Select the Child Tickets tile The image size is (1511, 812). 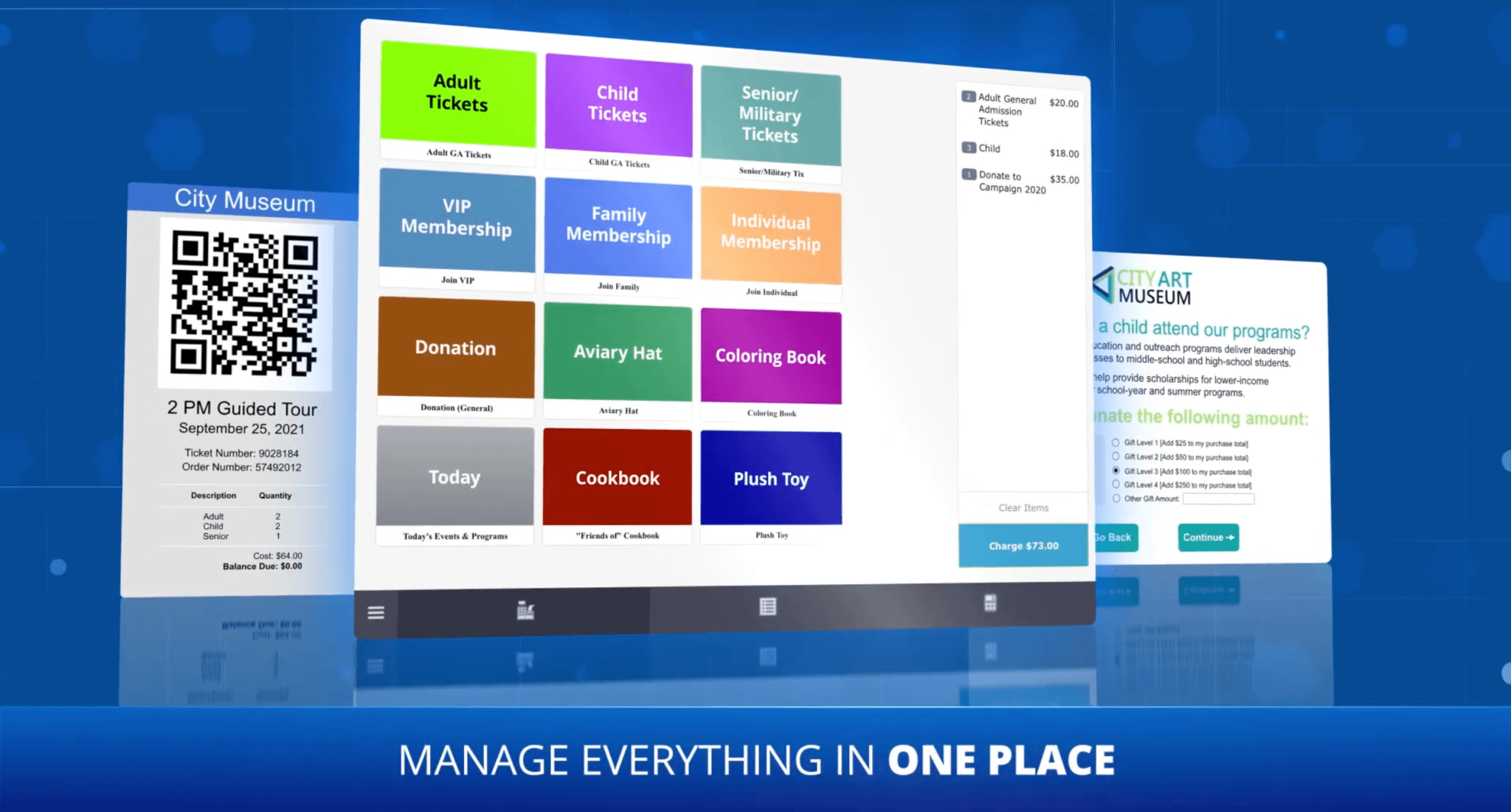coord(618,105)
